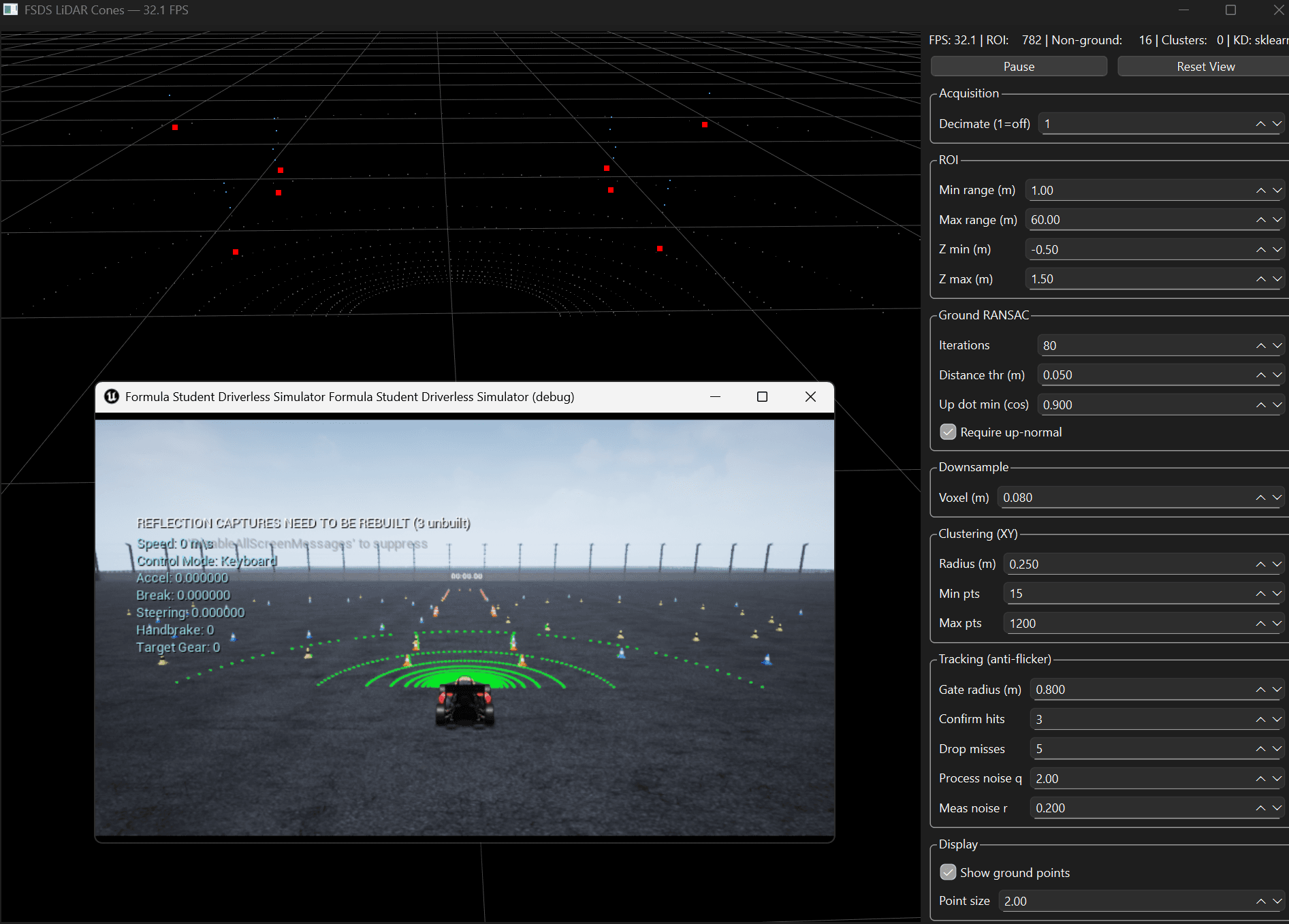This screenshot has height=924, width=1289.
Task: Maximize the FSDS LiDAR Cones window
Action: coord(1230,10)
